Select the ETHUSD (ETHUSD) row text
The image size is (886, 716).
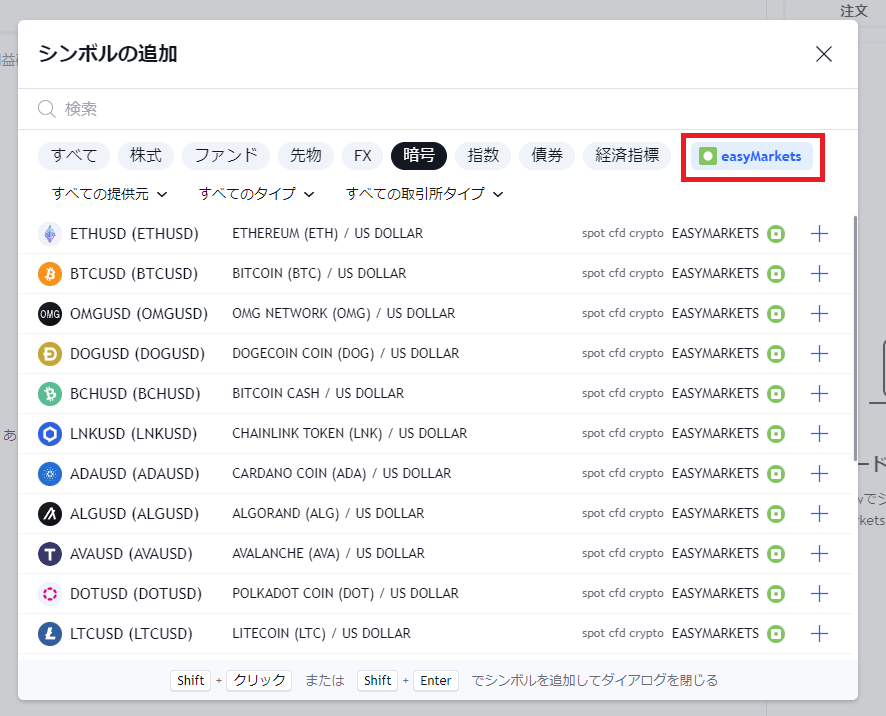134,233
